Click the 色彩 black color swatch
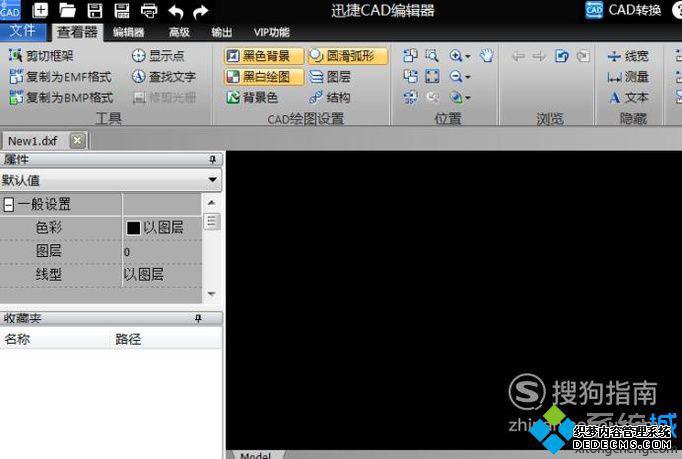The image size is (682, 459). [x=133, y=228]
